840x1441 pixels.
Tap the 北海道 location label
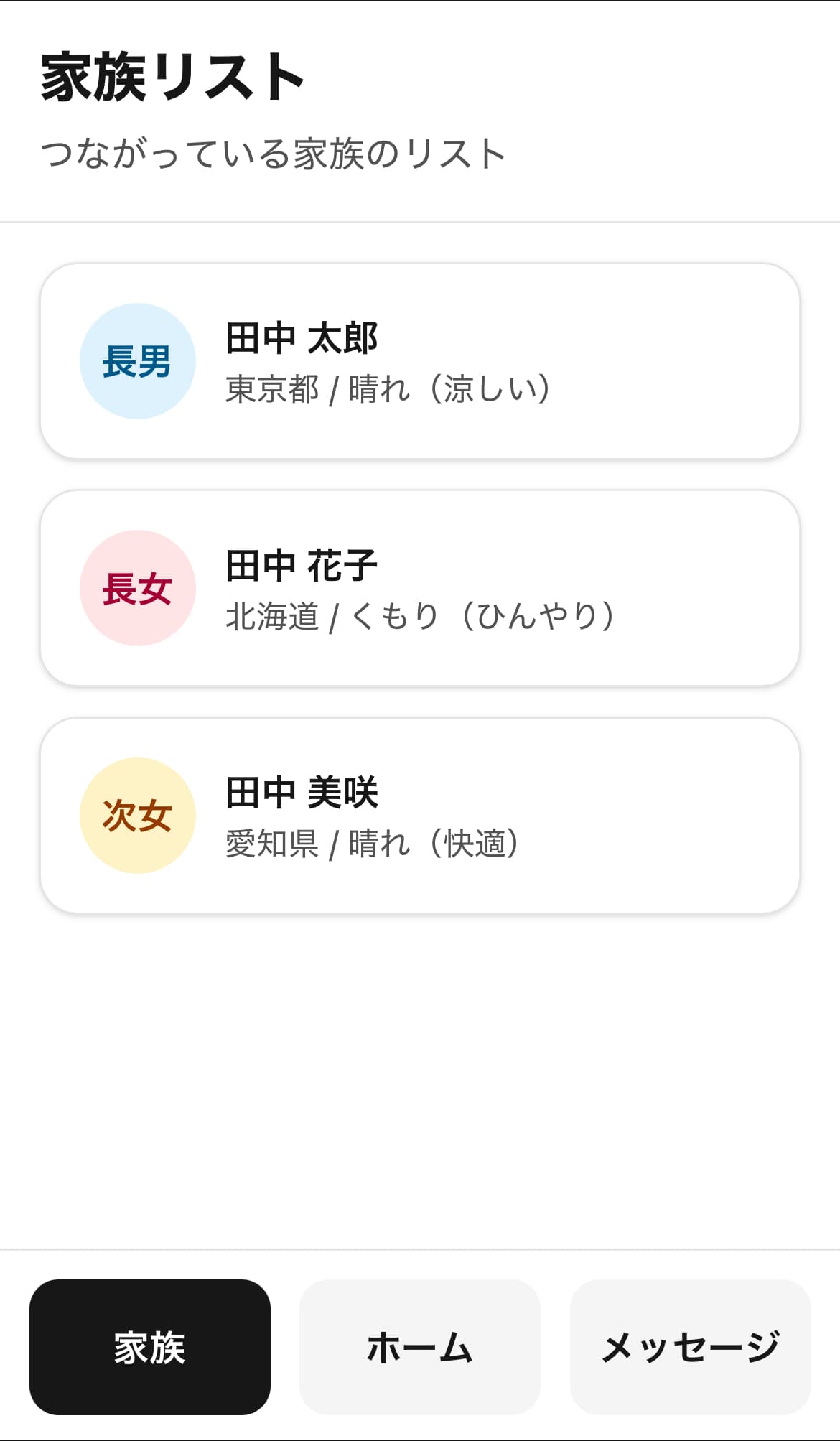[272, 617]
